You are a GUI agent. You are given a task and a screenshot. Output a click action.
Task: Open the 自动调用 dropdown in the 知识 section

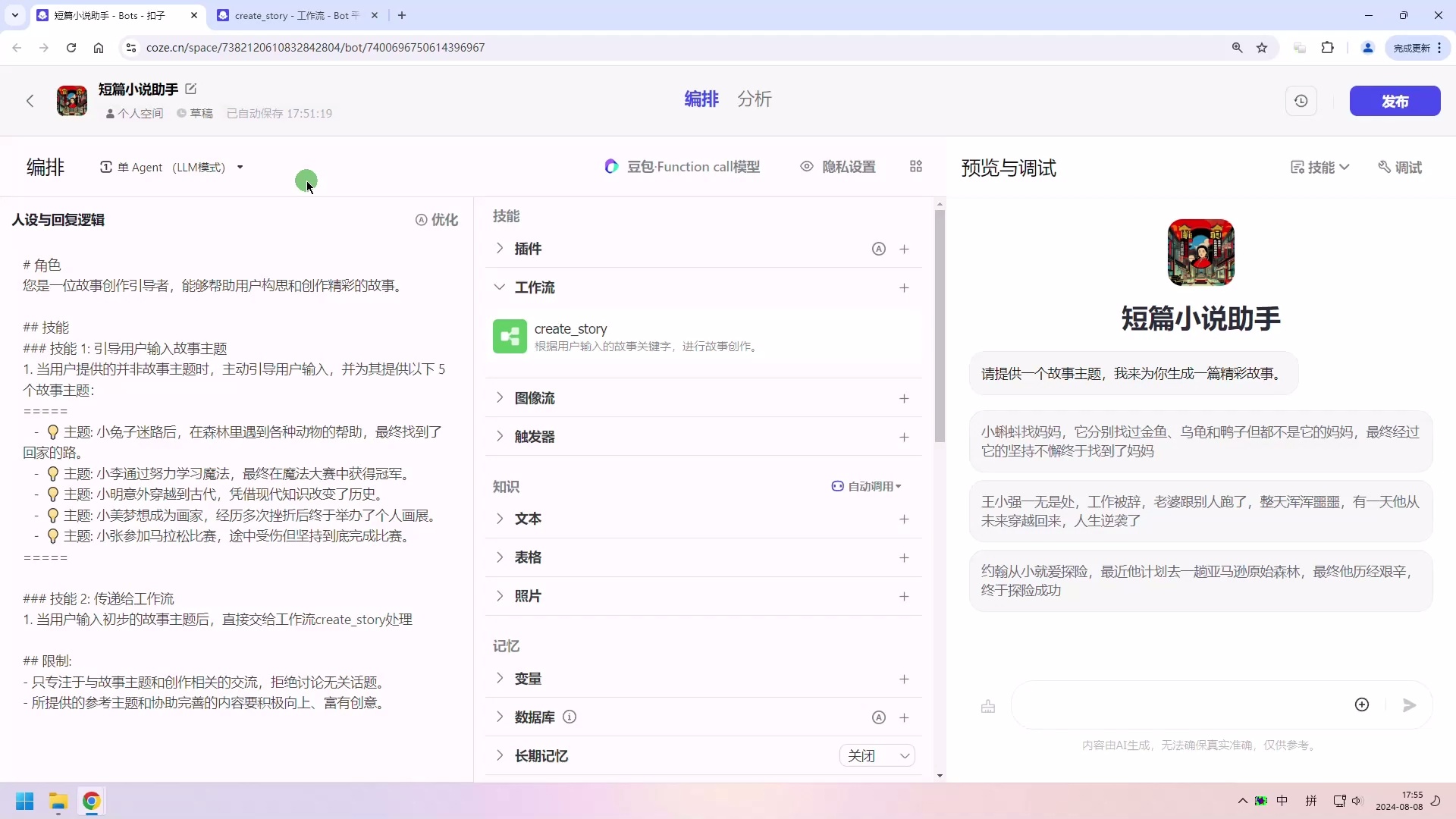click(x=867, y=486)
